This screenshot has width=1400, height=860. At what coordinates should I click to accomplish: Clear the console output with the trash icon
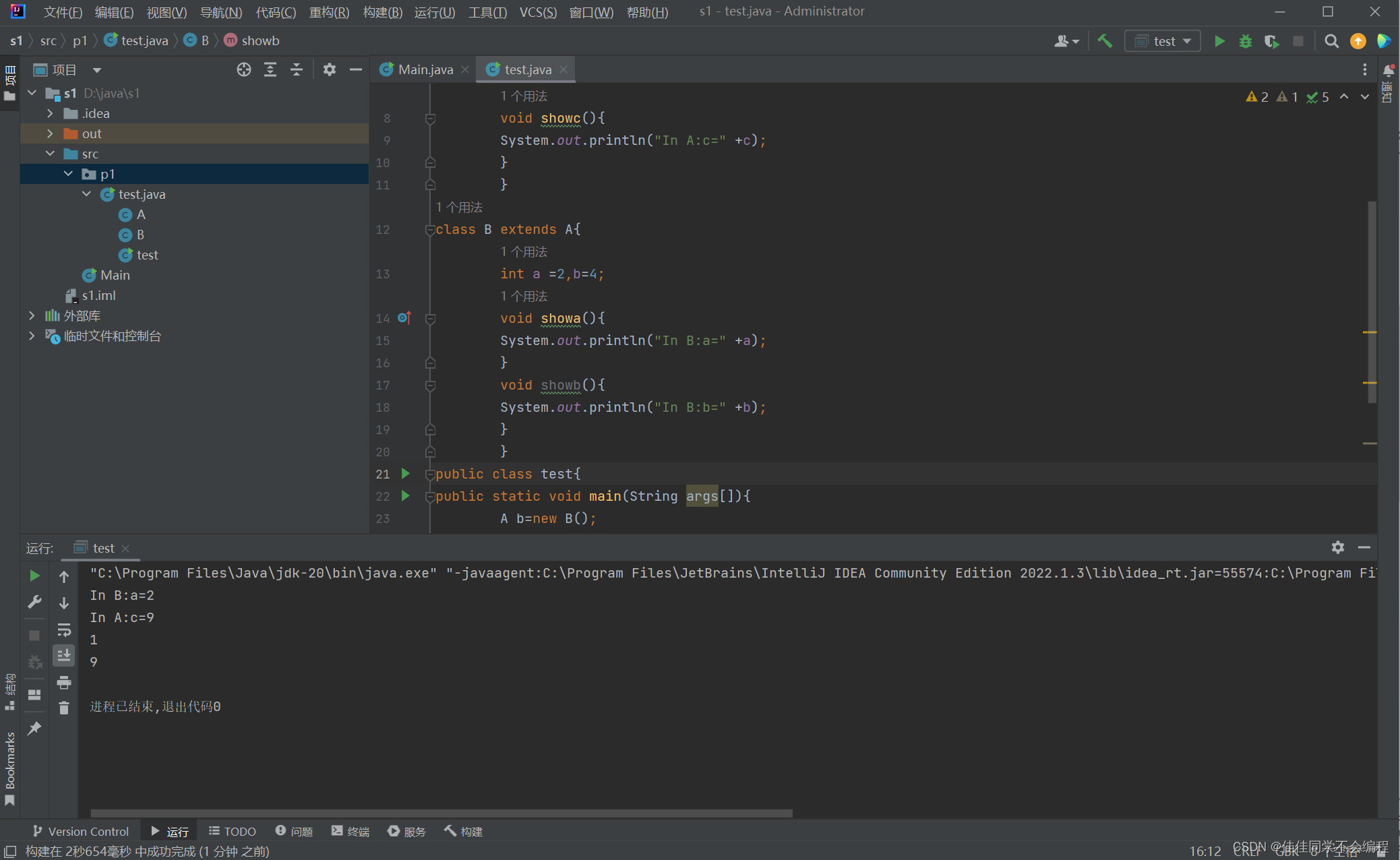coord(64,708)
